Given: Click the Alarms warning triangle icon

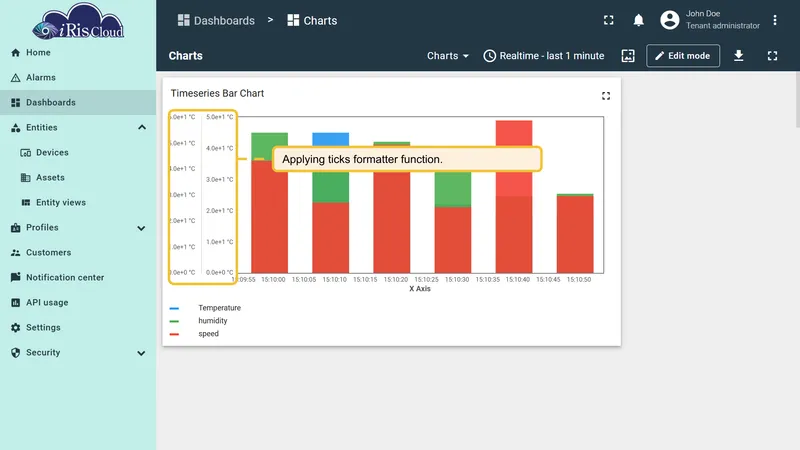Looking at the screenshot, I should pyautogui.click(x=15, y=78).
